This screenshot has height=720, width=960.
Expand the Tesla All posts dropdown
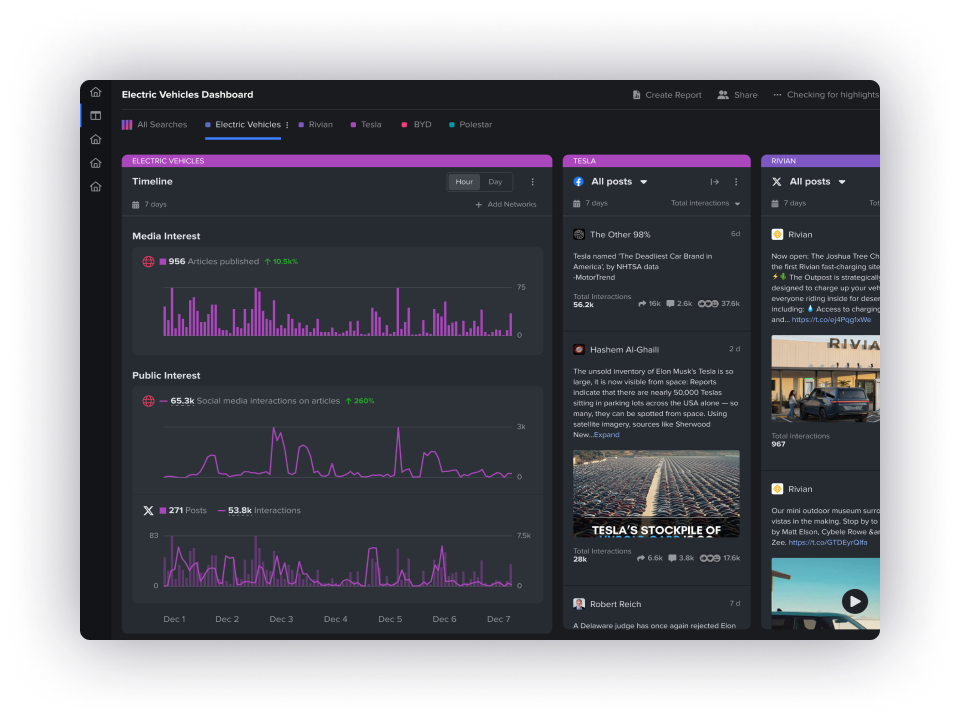click(643, 182)
